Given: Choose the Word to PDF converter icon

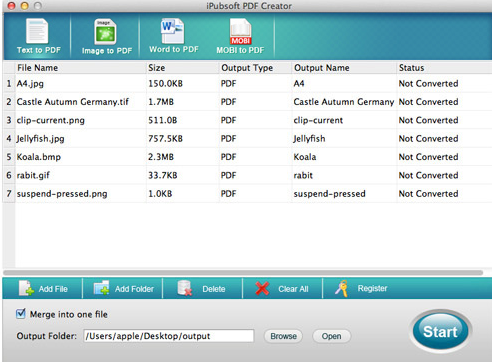Looking at the screenshot, I should tap(173, 31).
